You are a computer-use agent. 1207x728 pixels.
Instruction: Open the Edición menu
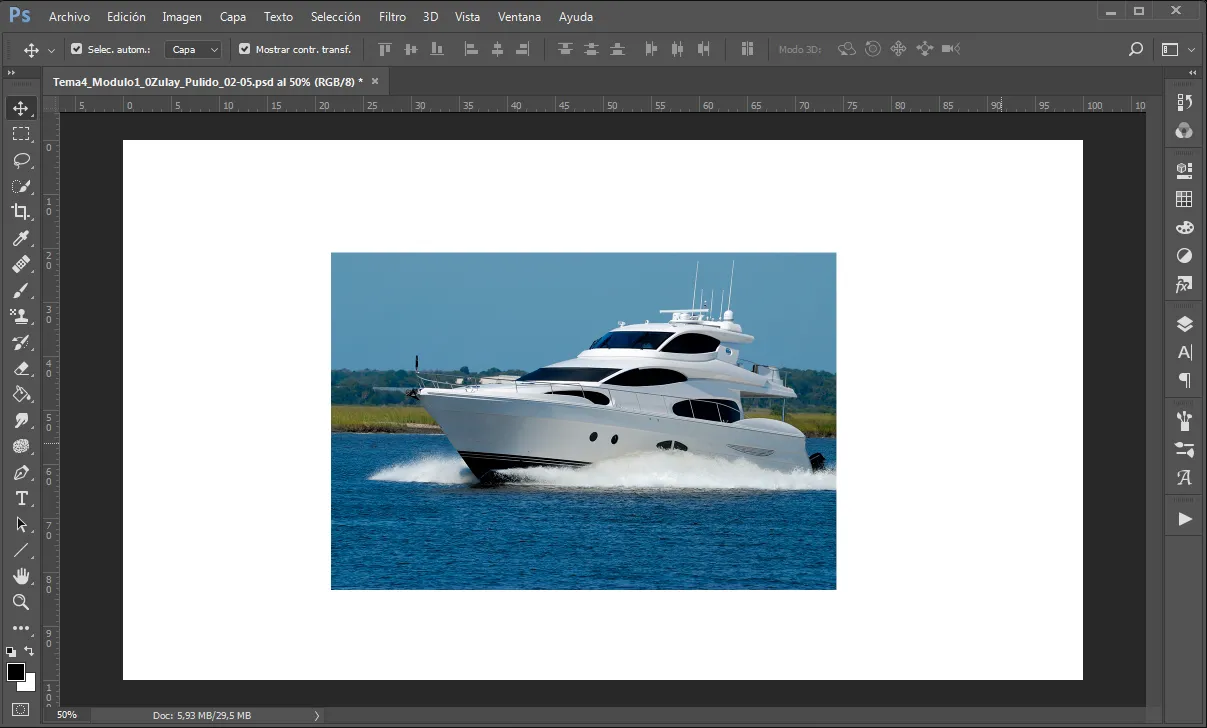126,17
